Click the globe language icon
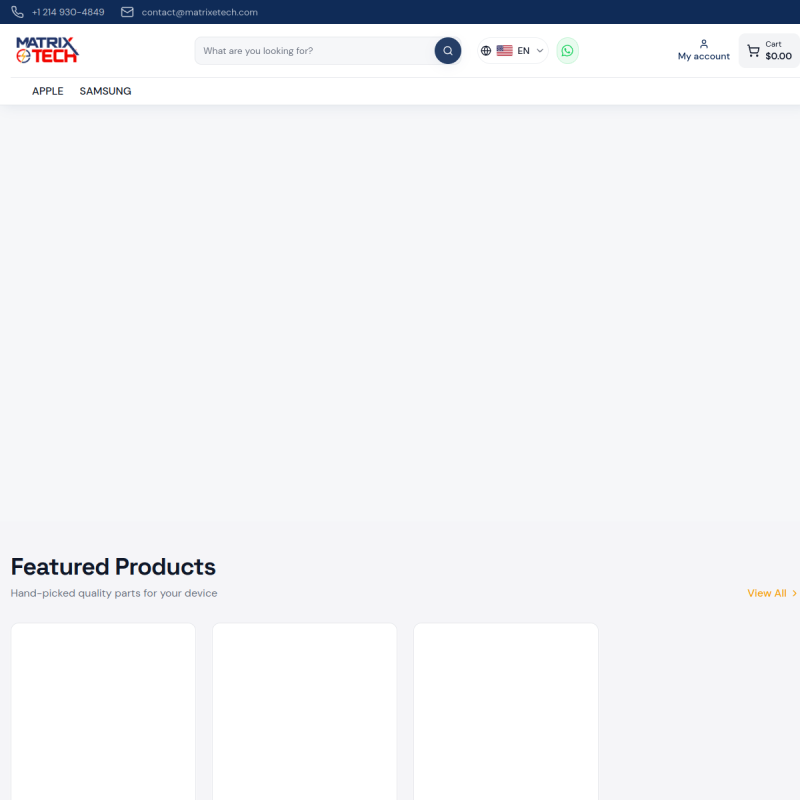This screenshot has height=800, width=800. click(x=486, y=50)
